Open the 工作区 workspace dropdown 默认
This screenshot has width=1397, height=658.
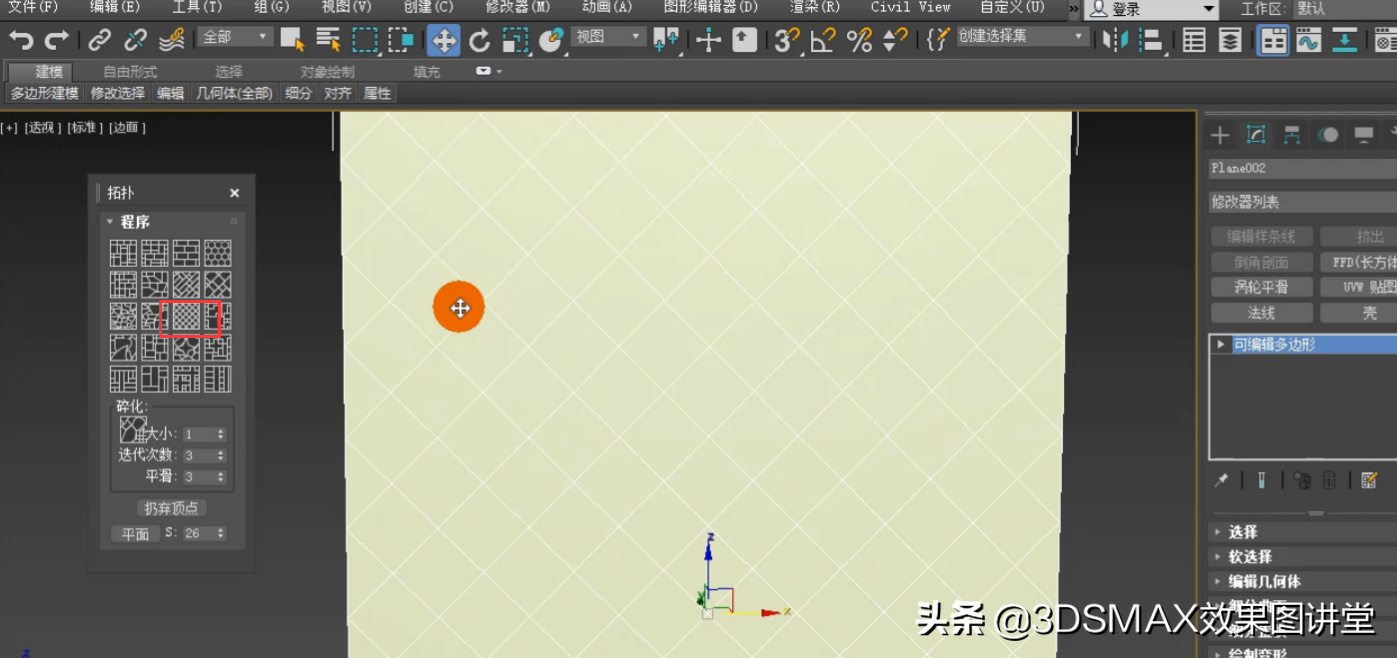point(1345,9)
